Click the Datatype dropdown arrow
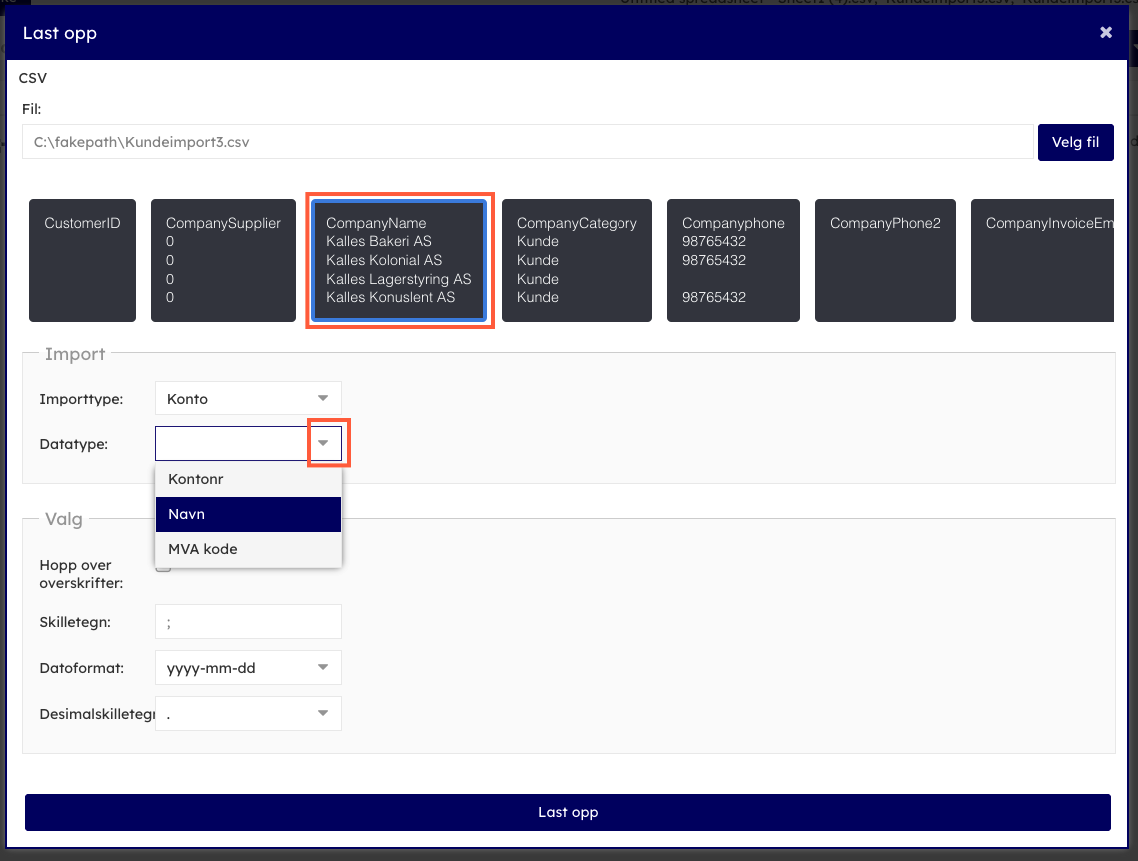The image size is (1138, 861). (323, 443)
